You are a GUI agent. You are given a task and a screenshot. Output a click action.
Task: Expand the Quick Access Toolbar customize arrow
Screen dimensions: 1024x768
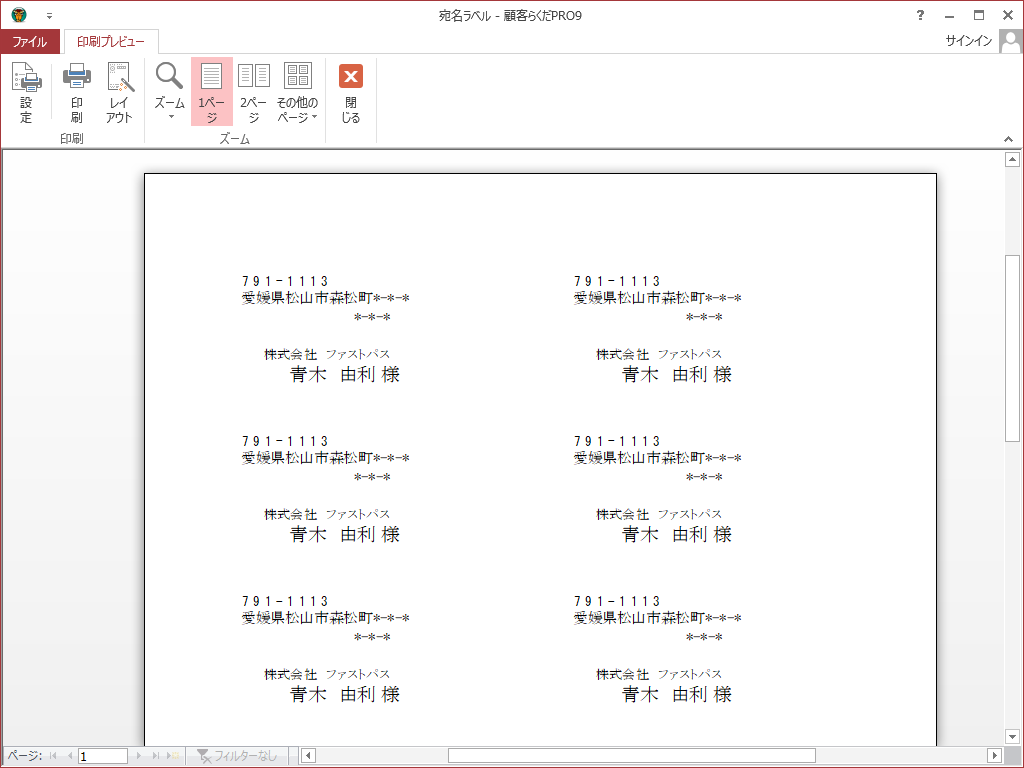click(x=49, y=16)
